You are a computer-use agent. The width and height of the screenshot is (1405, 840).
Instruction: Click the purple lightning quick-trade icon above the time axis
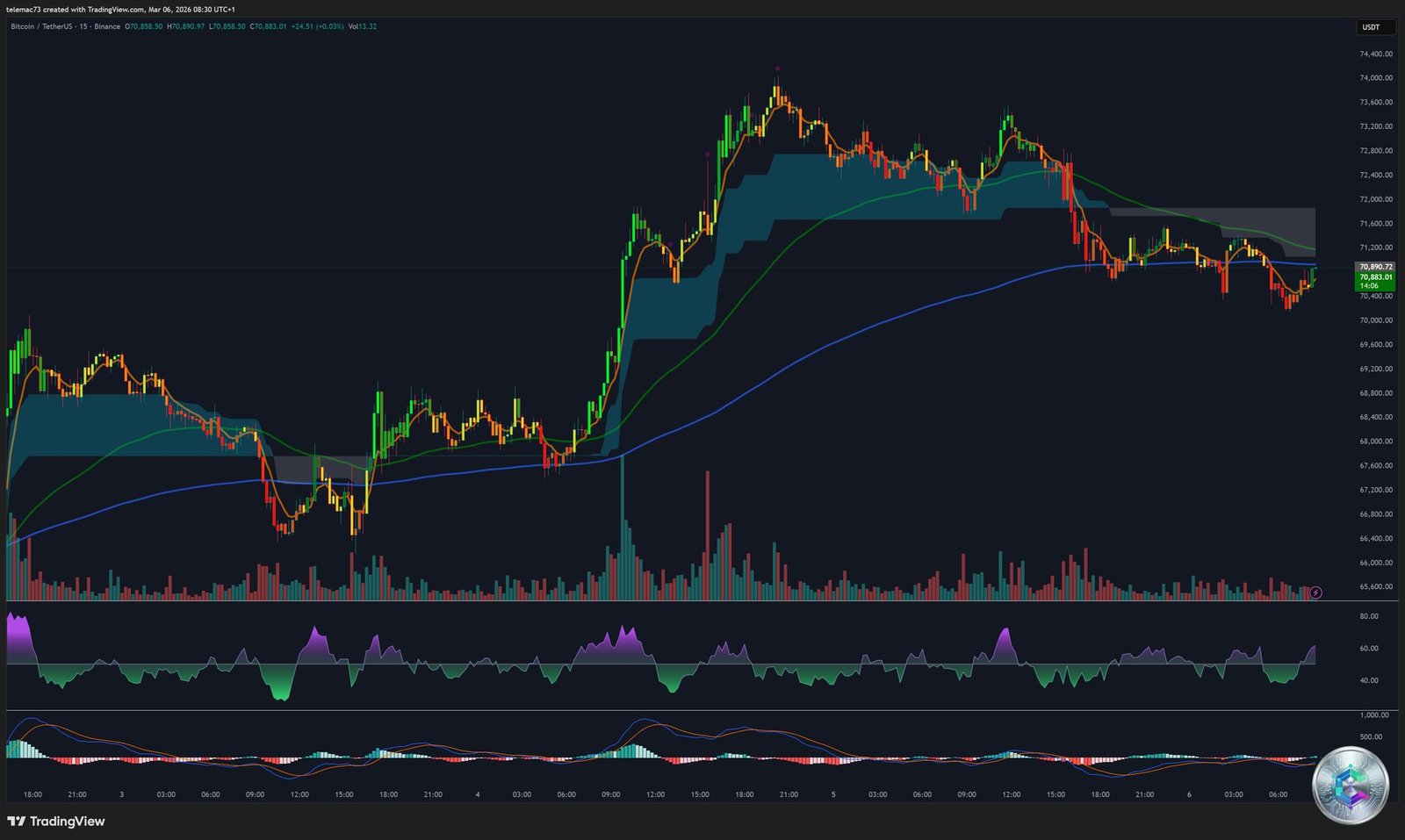click(1315, 592)
